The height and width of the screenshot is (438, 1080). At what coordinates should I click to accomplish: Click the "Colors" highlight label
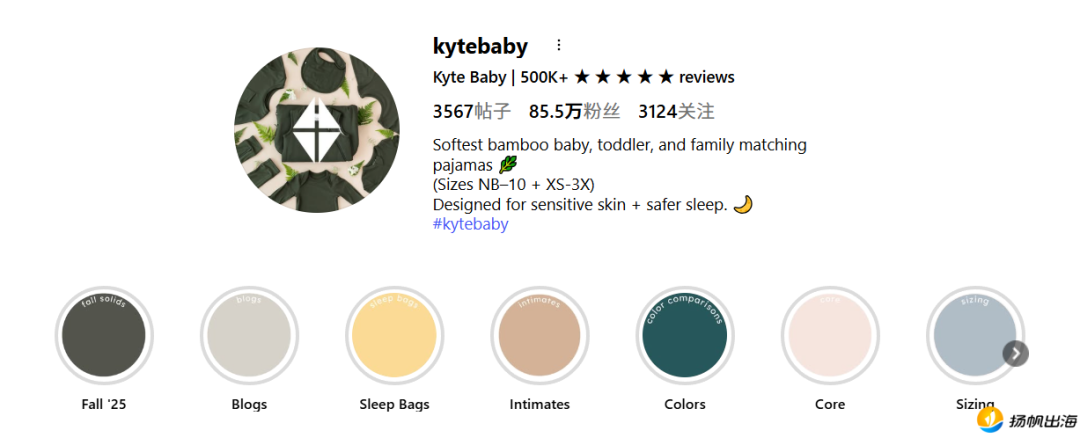click(x=684, y=405)
